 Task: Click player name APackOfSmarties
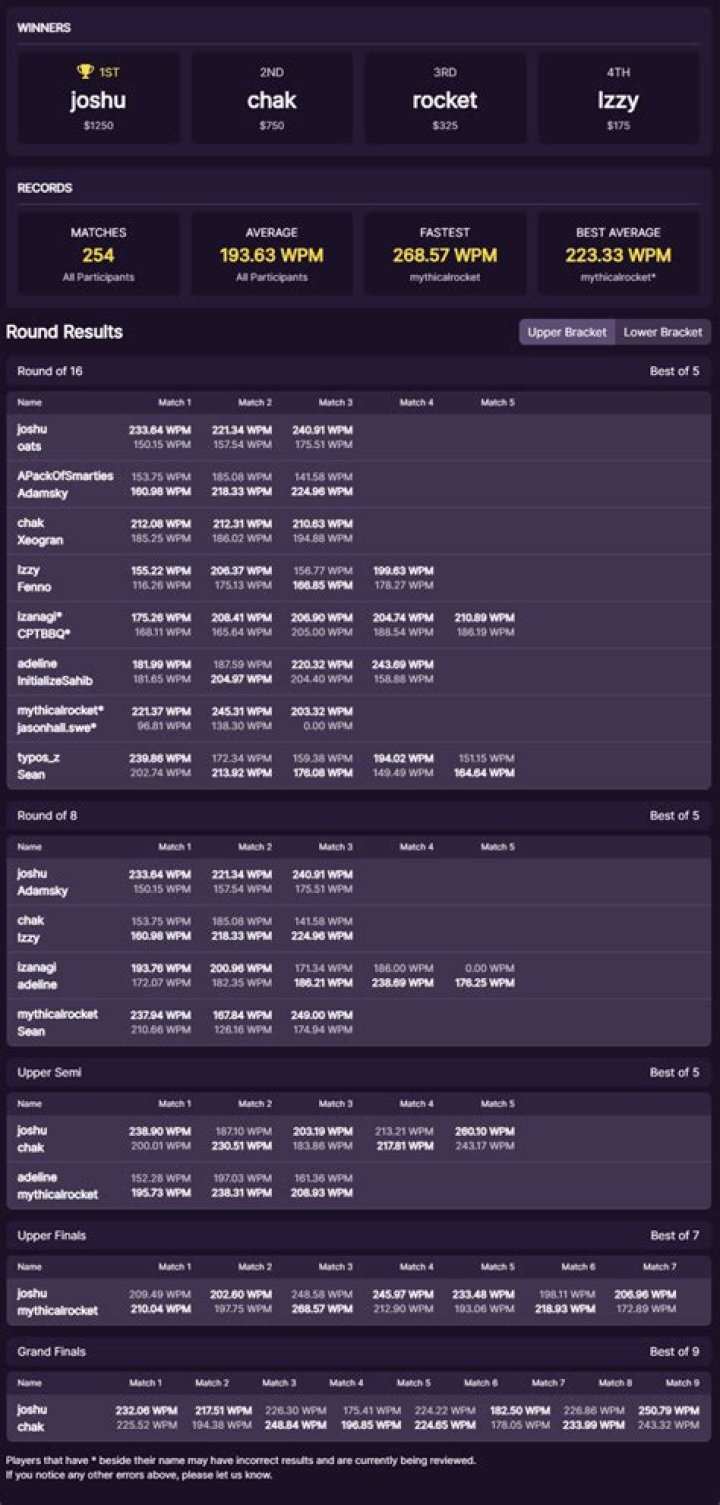coord(65,476)
